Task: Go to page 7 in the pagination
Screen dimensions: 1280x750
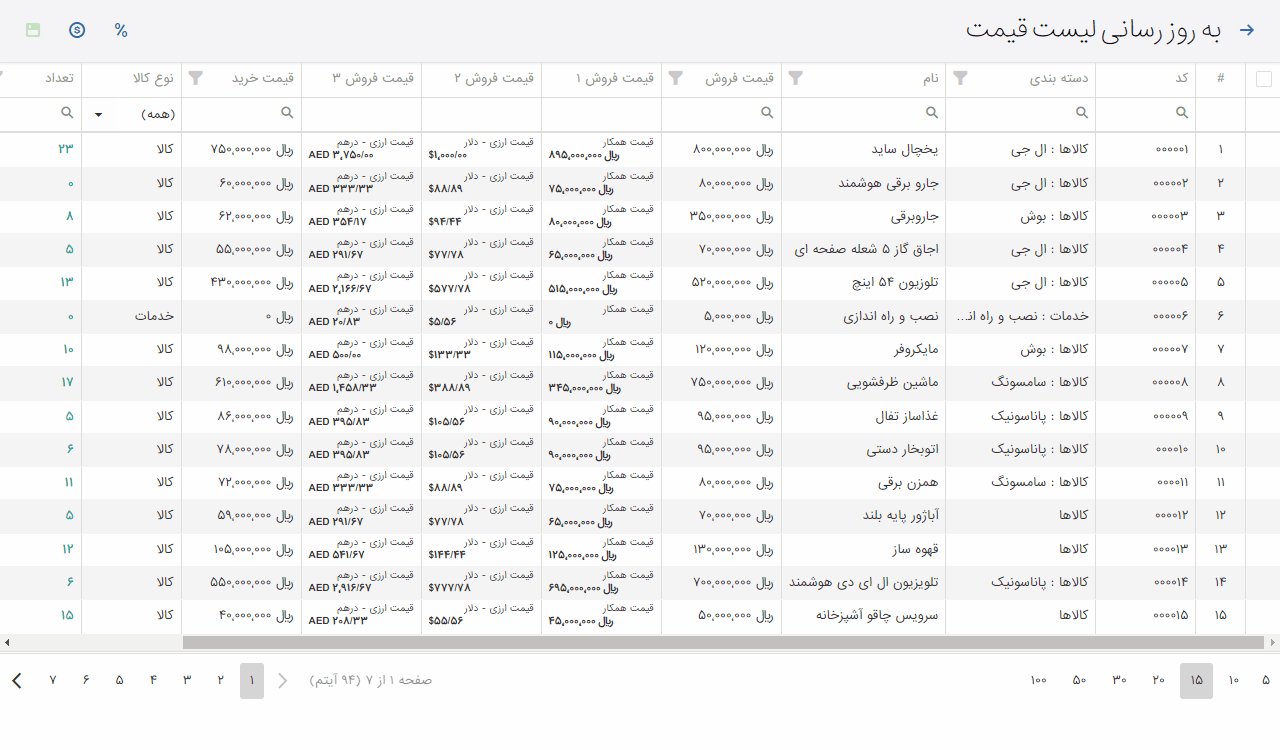Action: pos(53,680)
